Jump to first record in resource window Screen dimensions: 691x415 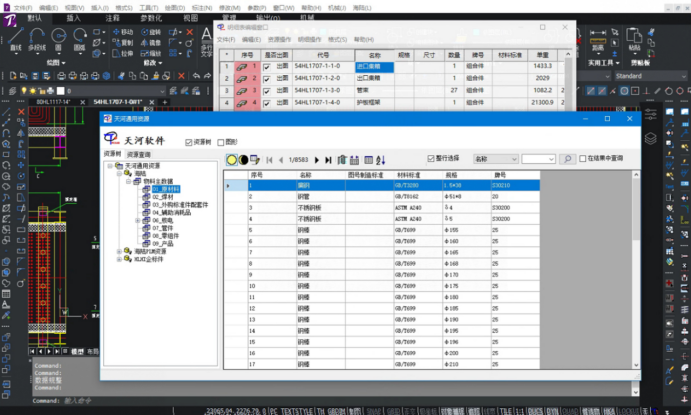(269, 160)
